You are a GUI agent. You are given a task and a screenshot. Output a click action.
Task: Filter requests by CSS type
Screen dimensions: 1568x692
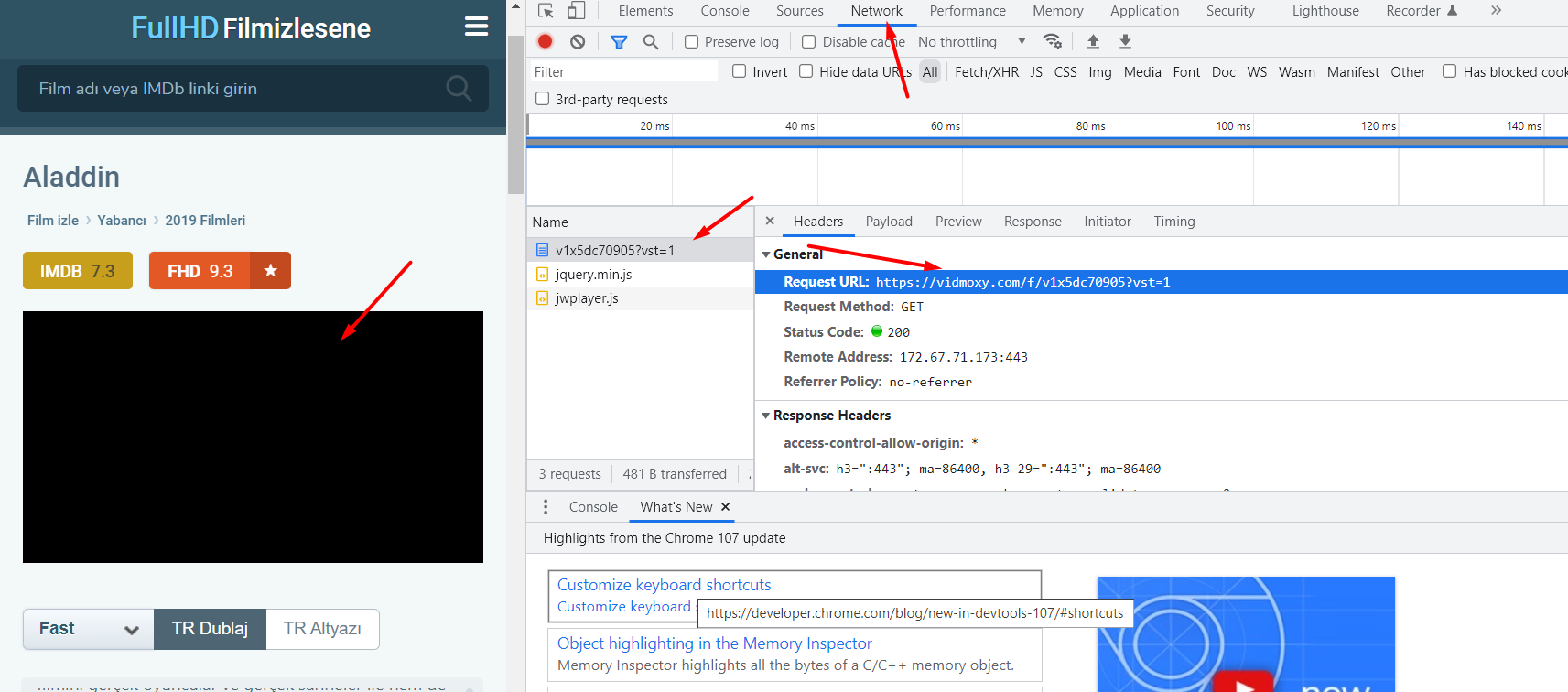[x=1065, y=72]
